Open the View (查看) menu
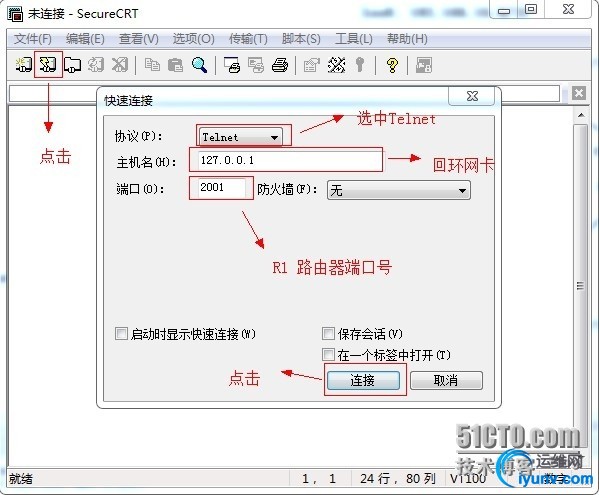 click(138, 39)
